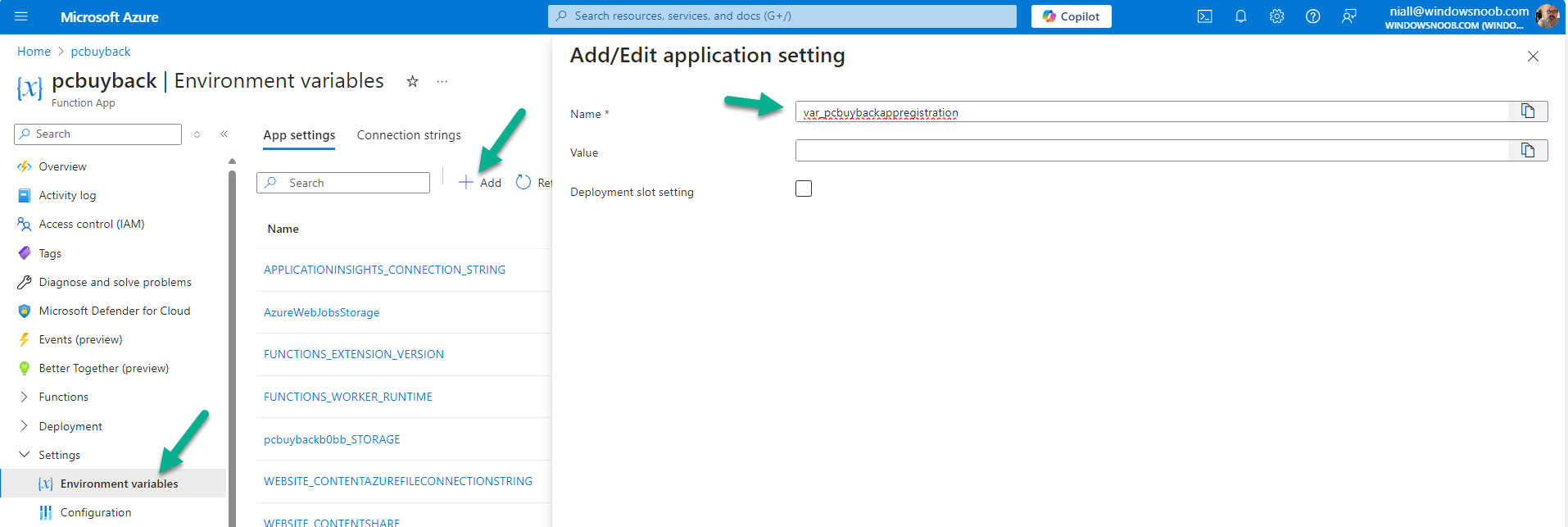
Task: Click the Add button for app settings
Action: point(480,183)
